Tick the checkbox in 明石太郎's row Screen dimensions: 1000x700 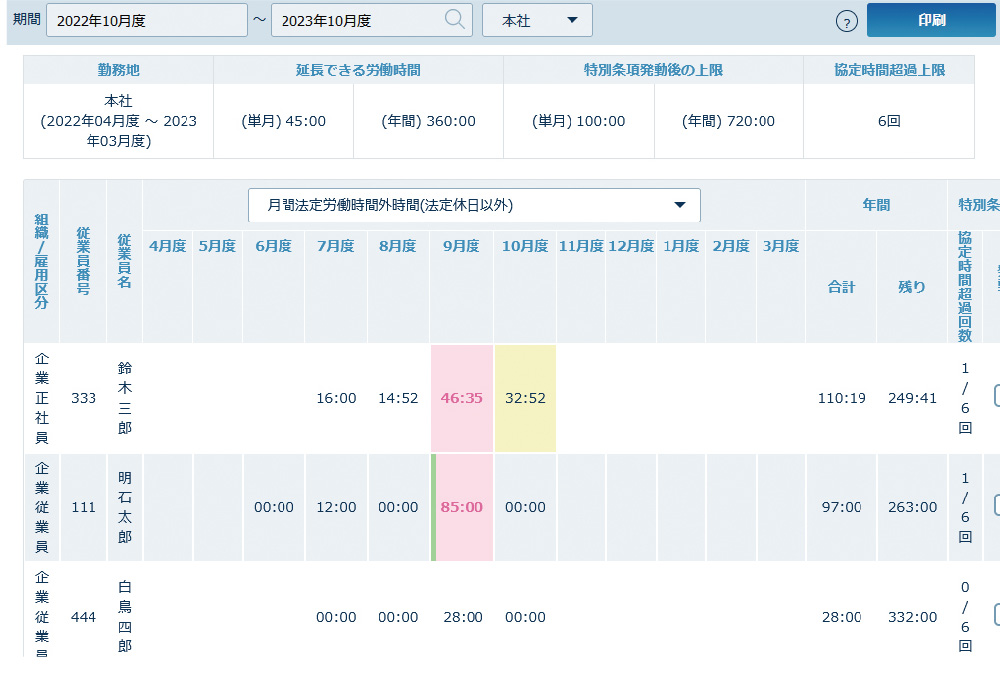click(997, 506)
